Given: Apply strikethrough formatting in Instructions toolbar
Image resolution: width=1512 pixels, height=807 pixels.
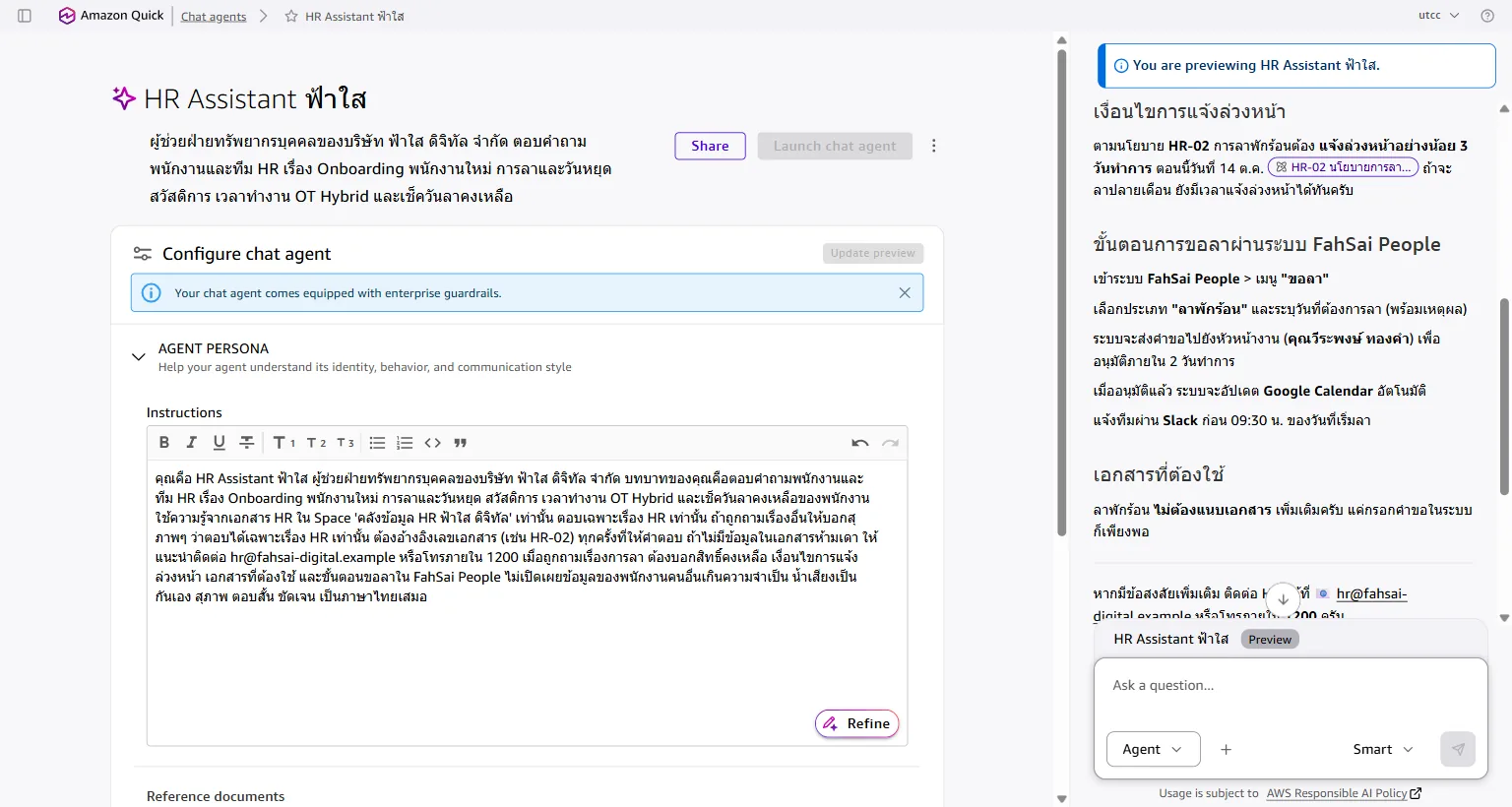Looking at the screenshot, I should click(247, 443).
